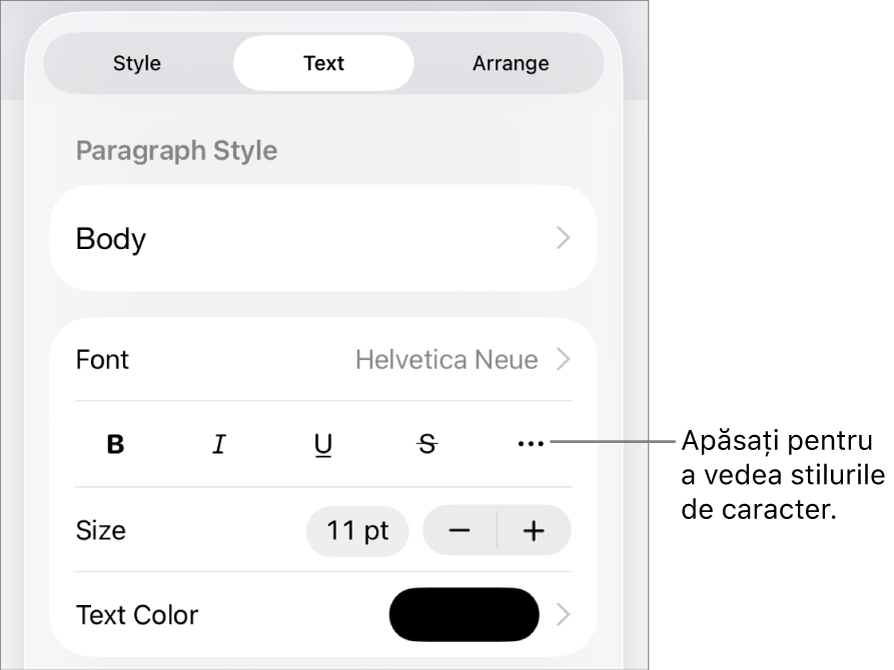Viewport: 894px width, 670px height.
Task: Click the black Text Color swatch
Action: pos(464,614)
